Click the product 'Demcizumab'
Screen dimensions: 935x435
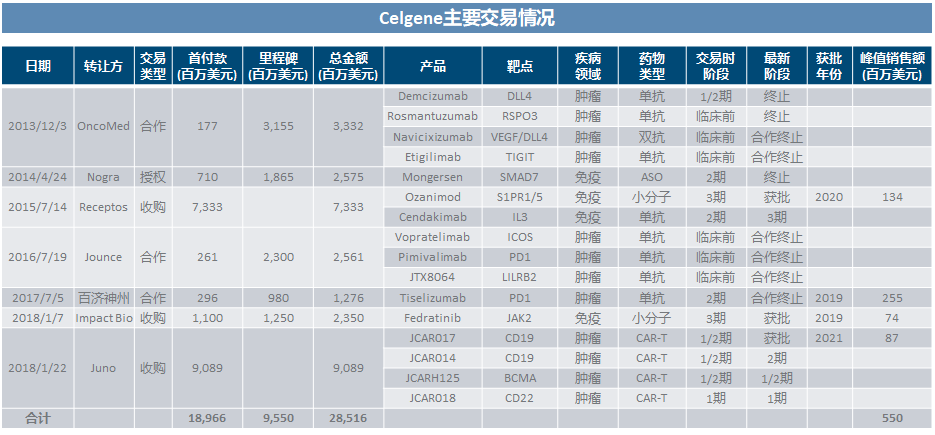click(x=433, y=96)
